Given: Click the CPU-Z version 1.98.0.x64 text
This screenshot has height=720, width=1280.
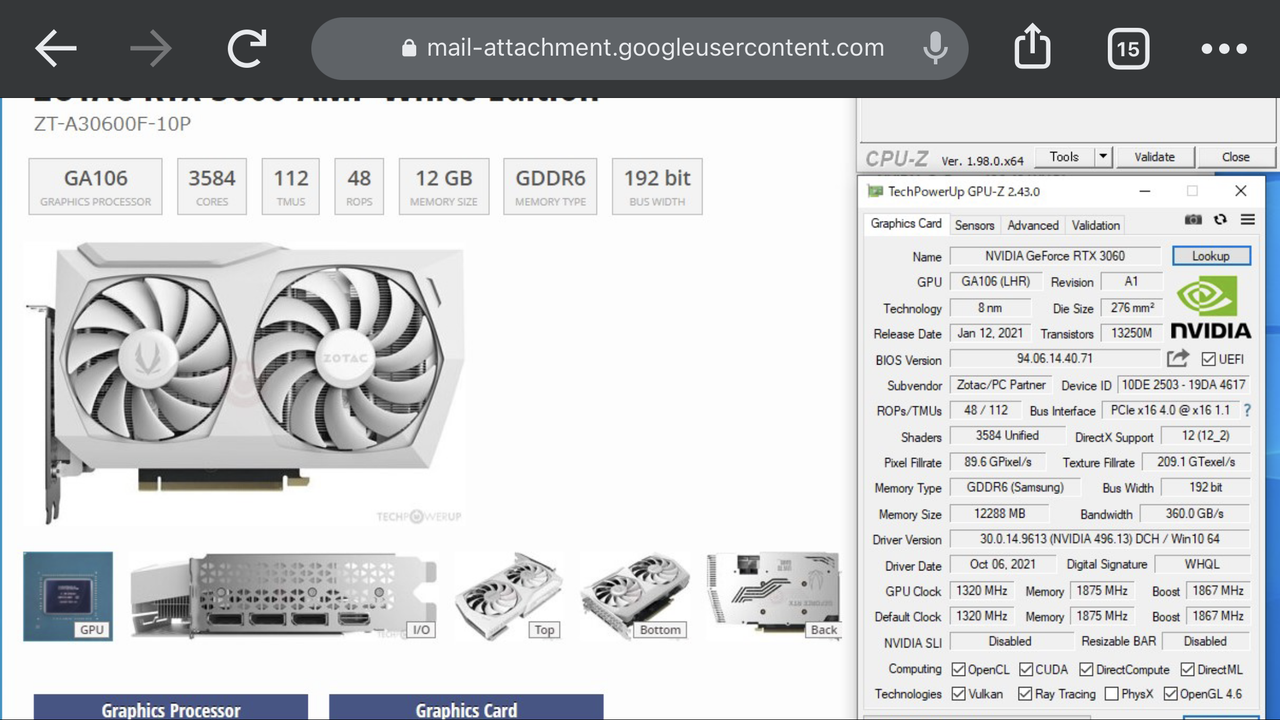Looking at the screenshot, I should (983, 160).
